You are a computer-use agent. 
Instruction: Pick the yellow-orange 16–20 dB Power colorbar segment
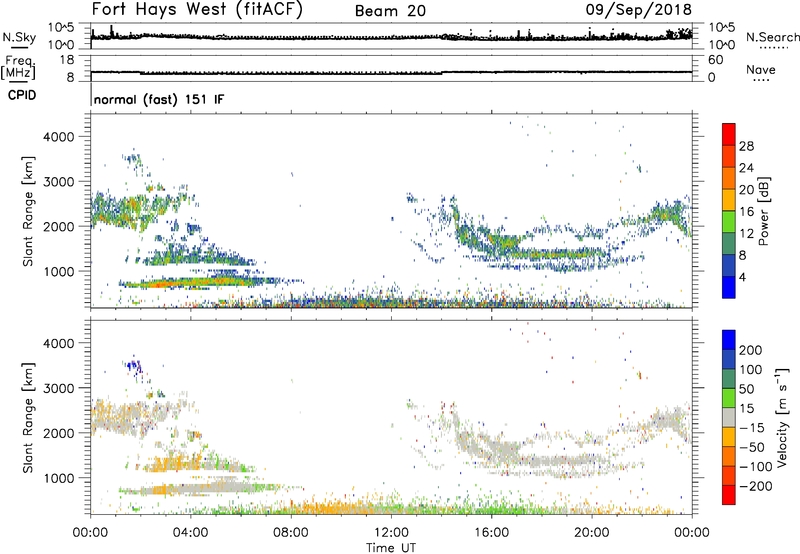point(729,199)
